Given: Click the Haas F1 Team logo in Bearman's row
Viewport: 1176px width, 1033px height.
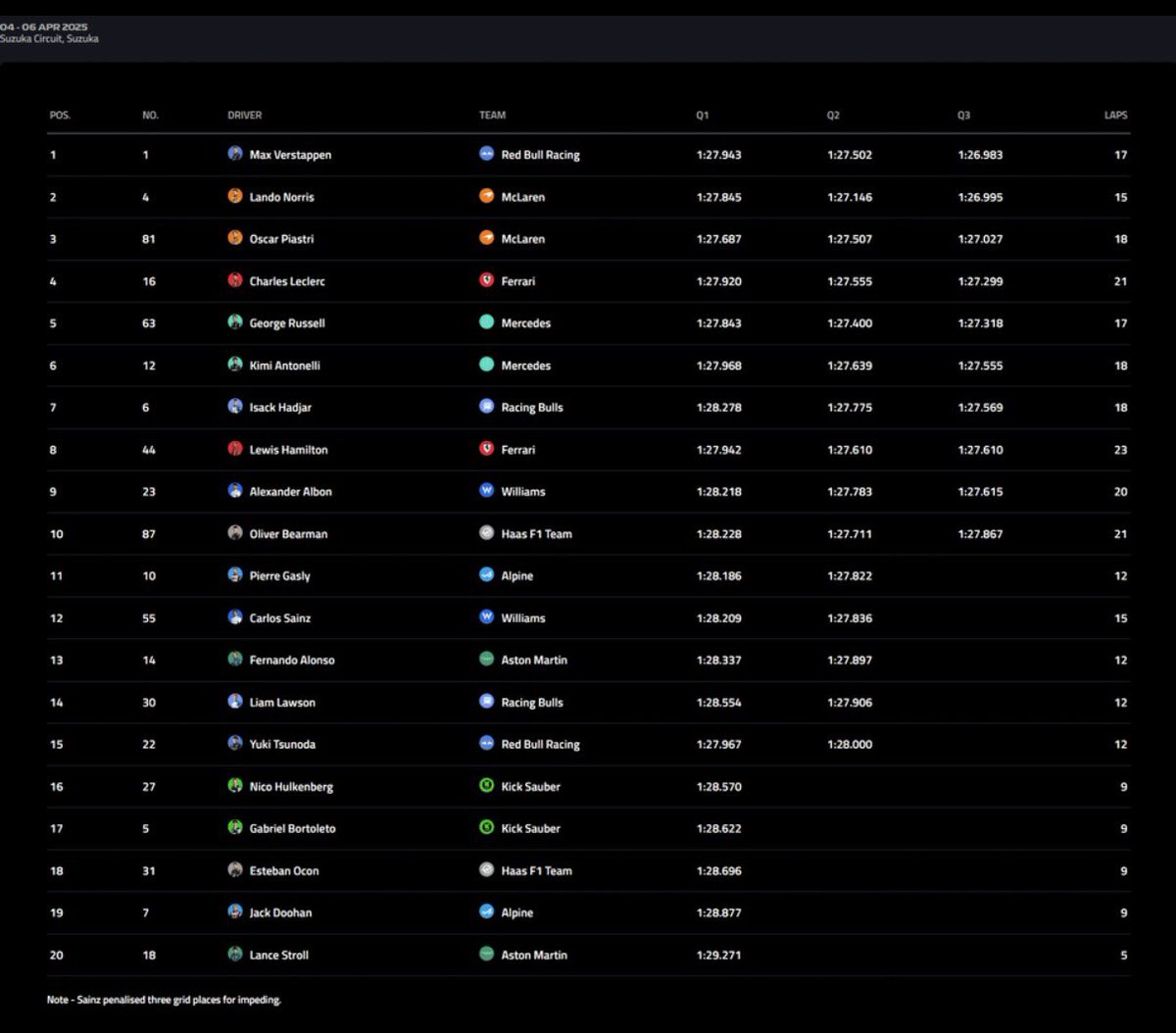Looking at the screenshot, I should pyautogui.click(x=487, y=533).
